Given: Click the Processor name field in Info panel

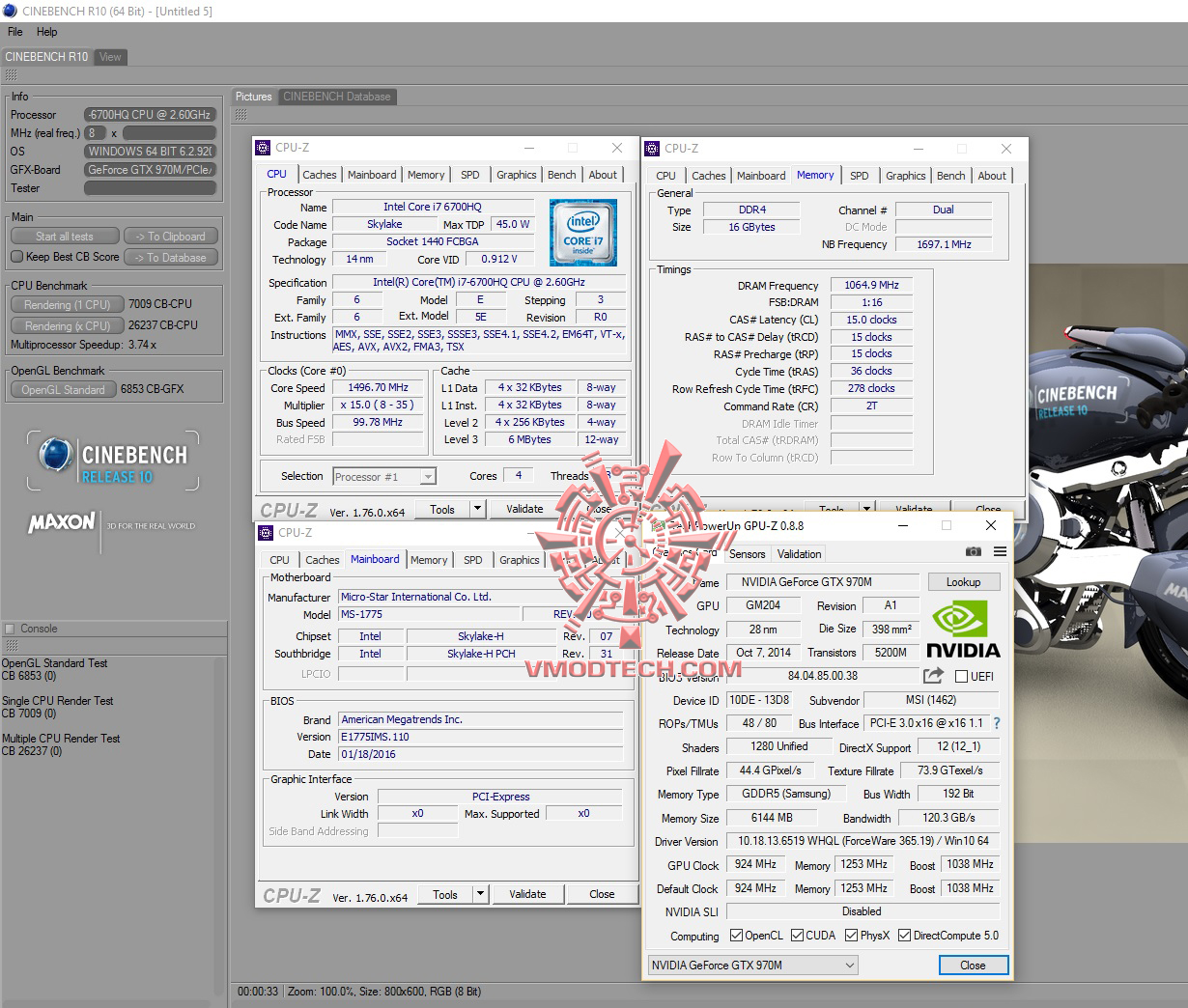Looking at the screenshot, I should (150, 115).
